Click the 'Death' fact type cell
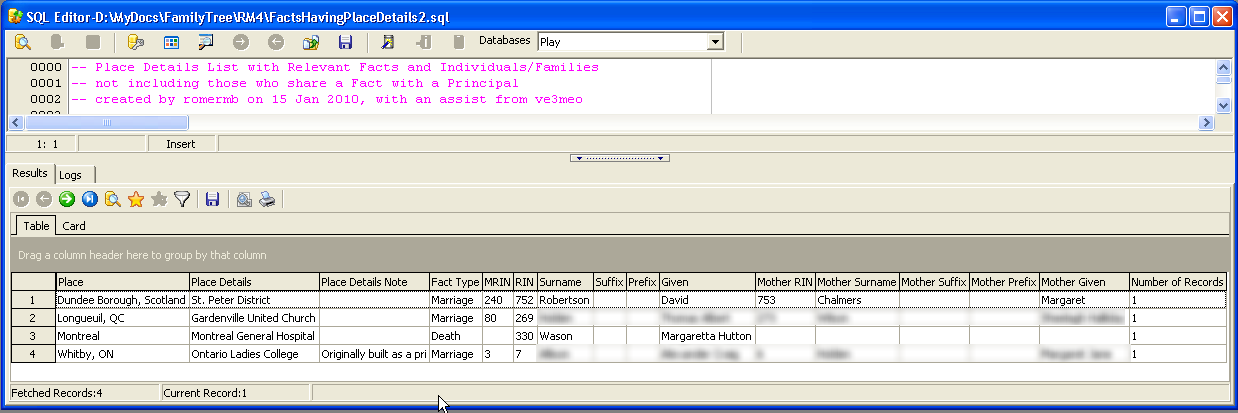The width and height of the screenshot is (1238, 413). 455,336
